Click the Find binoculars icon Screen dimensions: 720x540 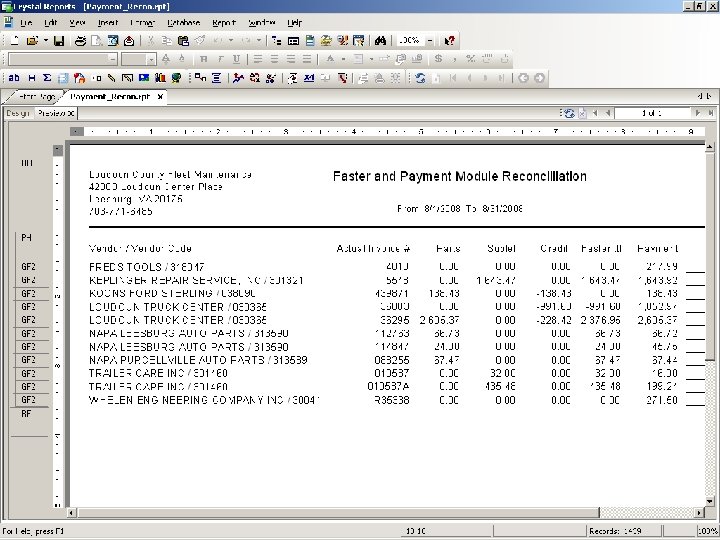click(380, 41)
